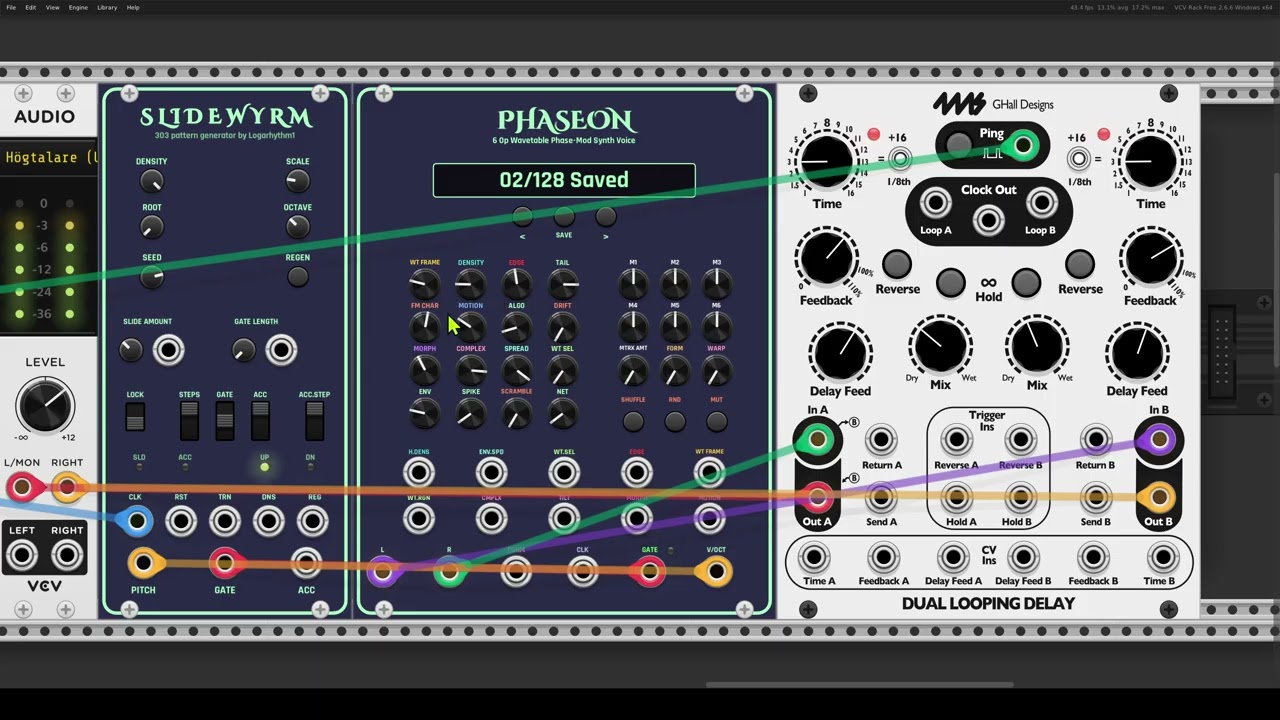Click Slidewyrm REGEN button
Image resolution: width=1280 pixels, height=720 pixels.
point(298,277)
